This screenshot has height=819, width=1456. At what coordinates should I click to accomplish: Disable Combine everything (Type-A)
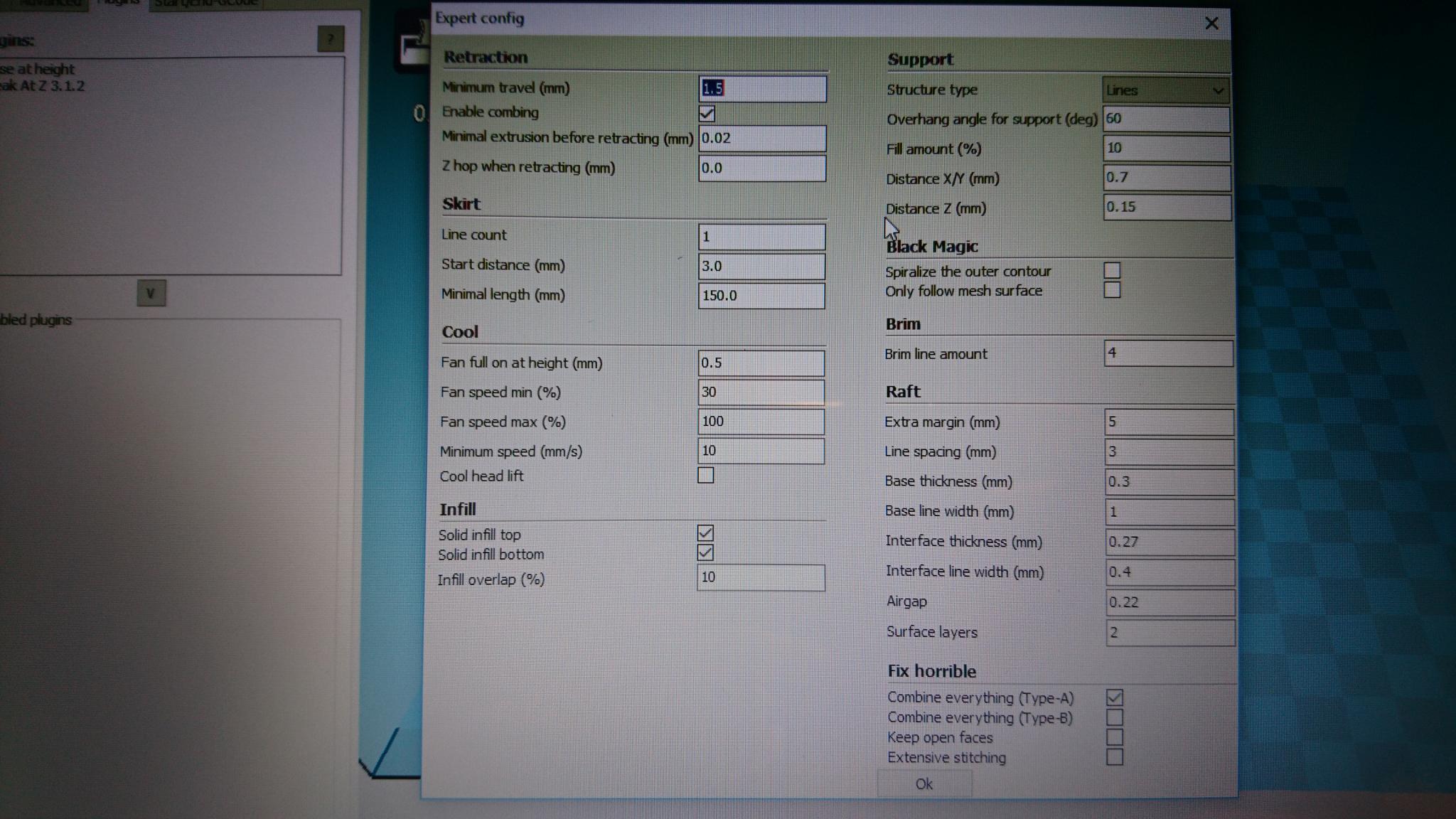pos(1114,697)
